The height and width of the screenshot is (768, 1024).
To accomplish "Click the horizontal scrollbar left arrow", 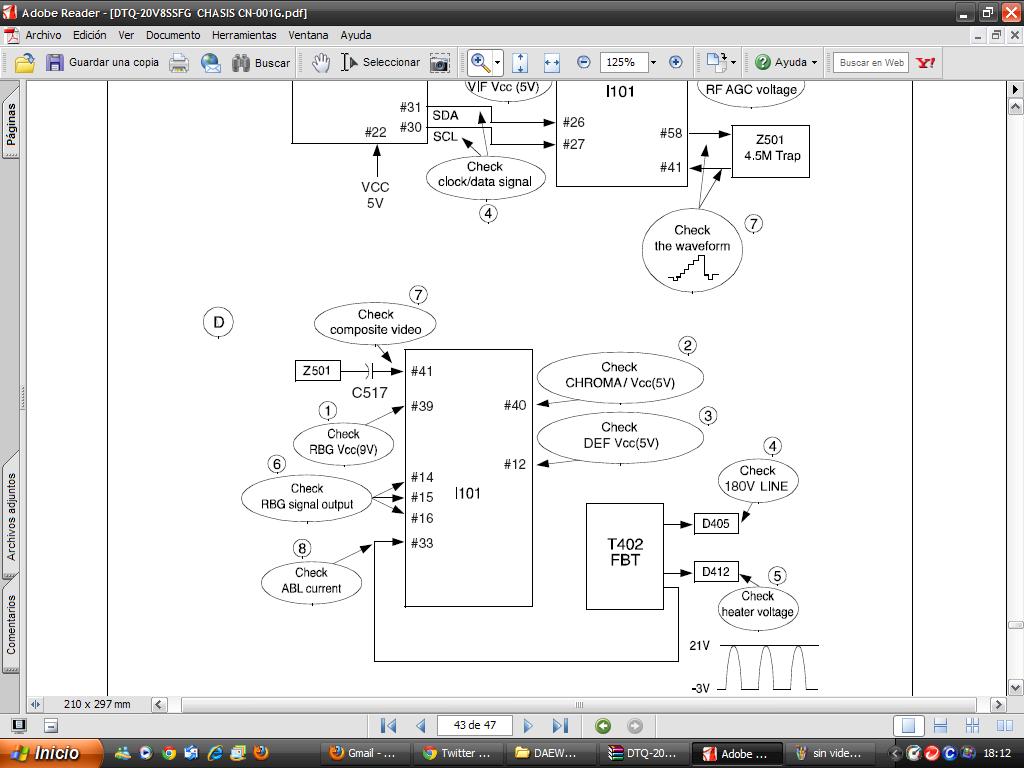I will (159, 705).
